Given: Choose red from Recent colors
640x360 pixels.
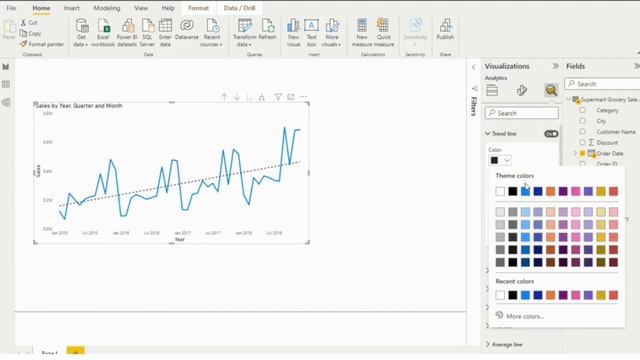Looking at the screenshot, I should click(x=613, y=295).
